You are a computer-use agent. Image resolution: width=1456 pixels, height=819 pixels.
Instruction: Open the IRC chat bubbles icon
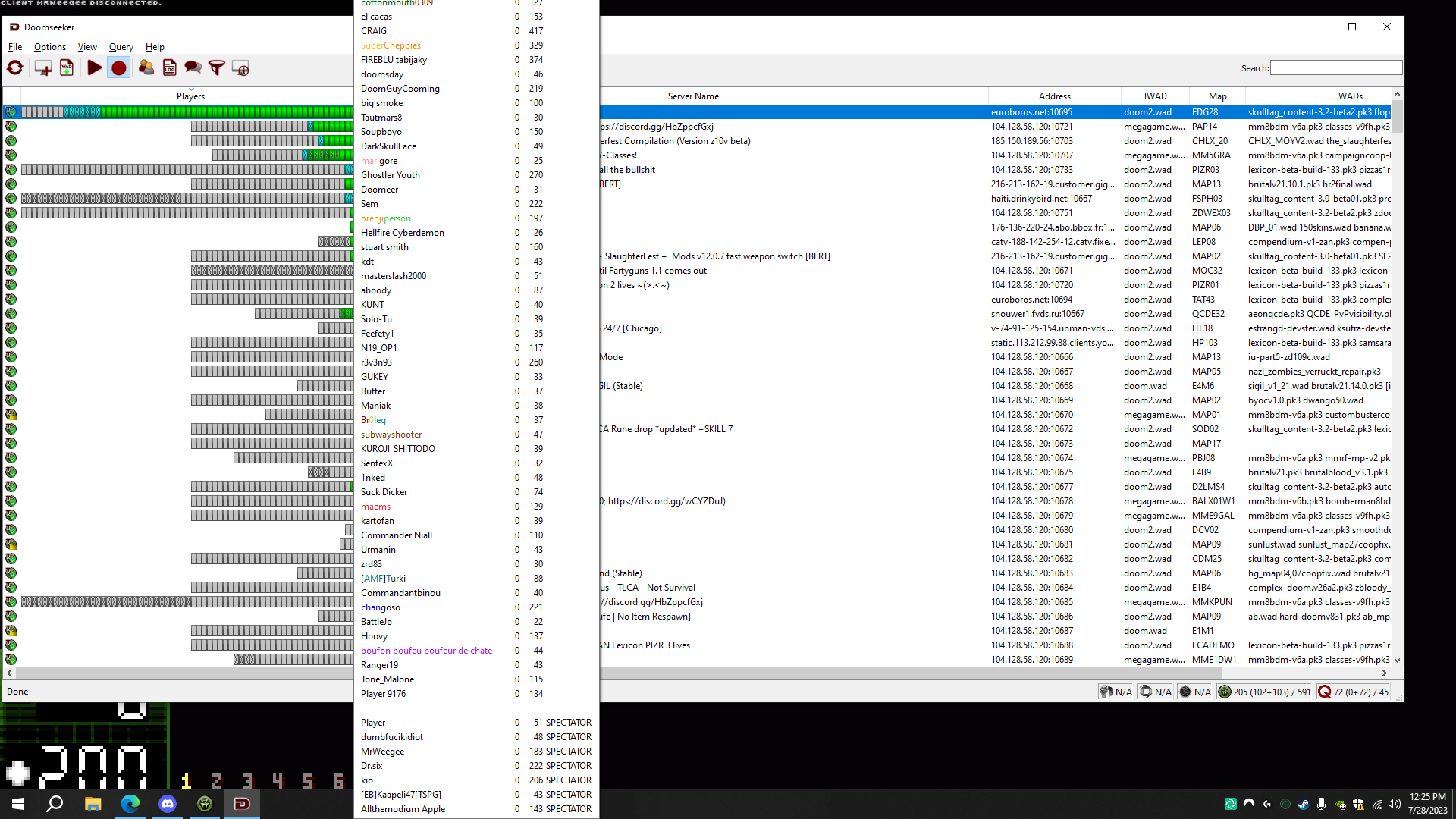click(193, 68)
